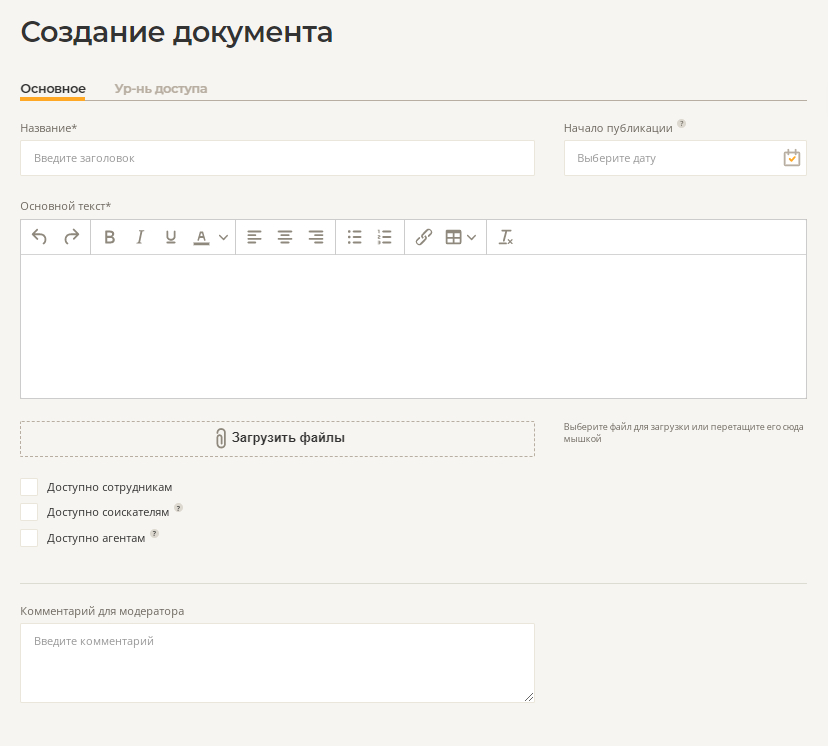828x746 pixels.
Task: Select the 'Основное' tab
Action: coord(53,88)
